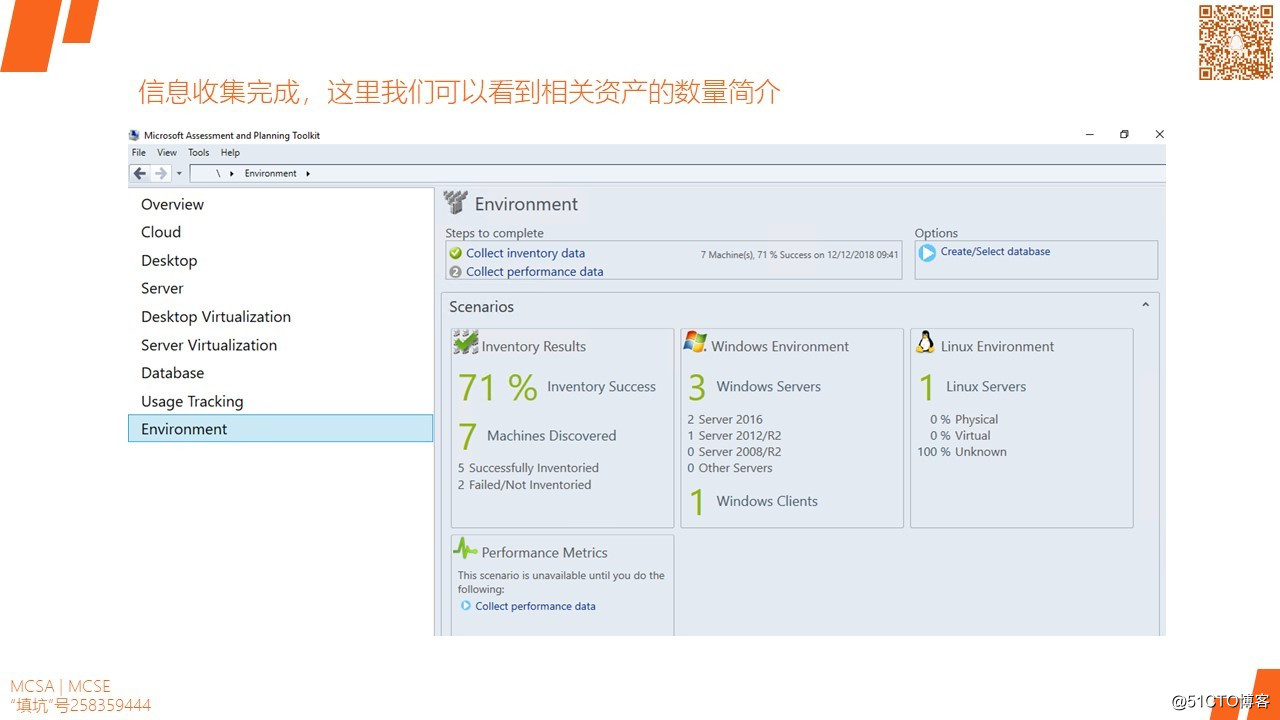Click the Collect inventory data link
The width and height of the screenshot is (1280, 720).
(x=525, y=253)
